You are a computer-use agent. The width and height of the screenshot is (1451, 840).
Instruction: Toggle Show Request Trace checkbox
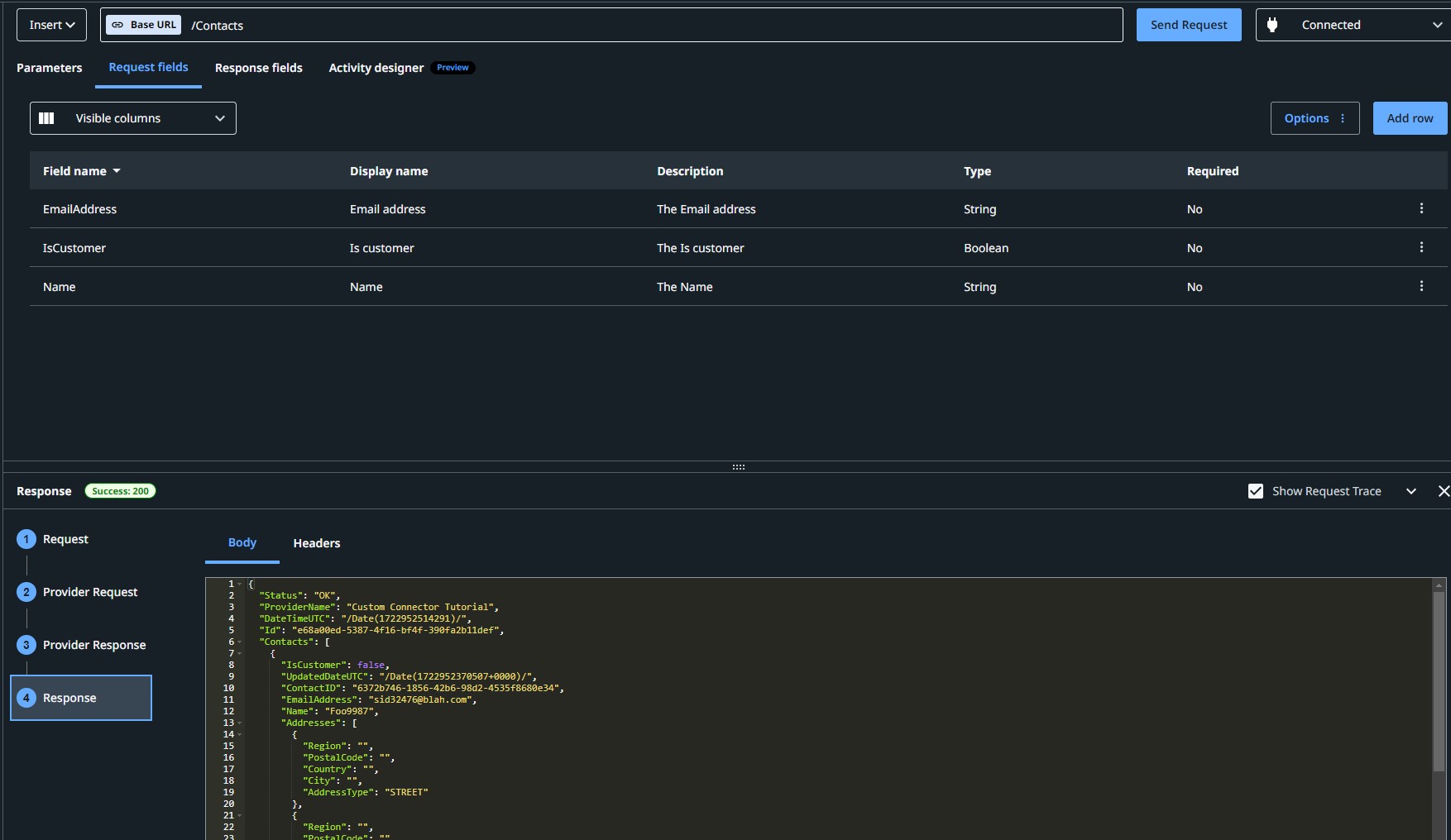pos(1256,491)
